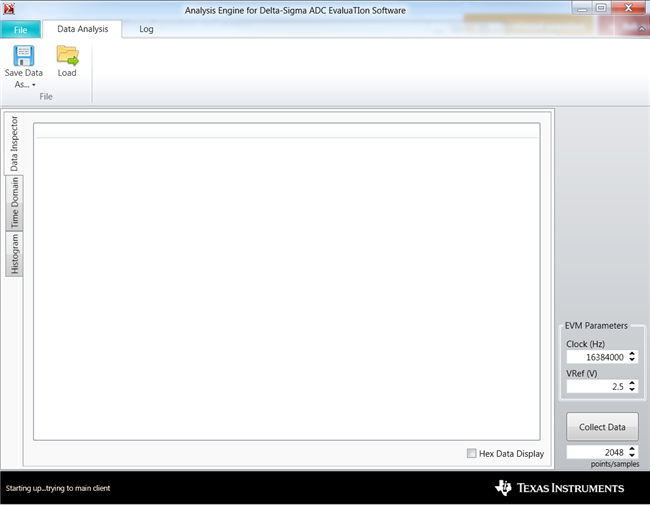Screen dimensions: 650x505
Task: Close the Analysis Engine window
Action: (629, 8)
